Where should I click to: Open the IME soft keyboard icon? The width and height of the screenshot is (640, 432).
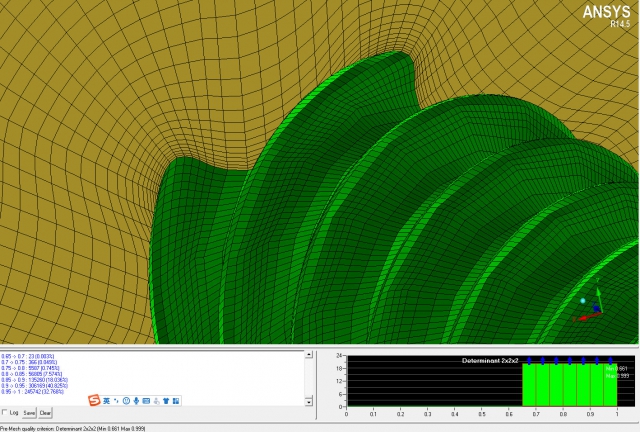tap(146, 400)
